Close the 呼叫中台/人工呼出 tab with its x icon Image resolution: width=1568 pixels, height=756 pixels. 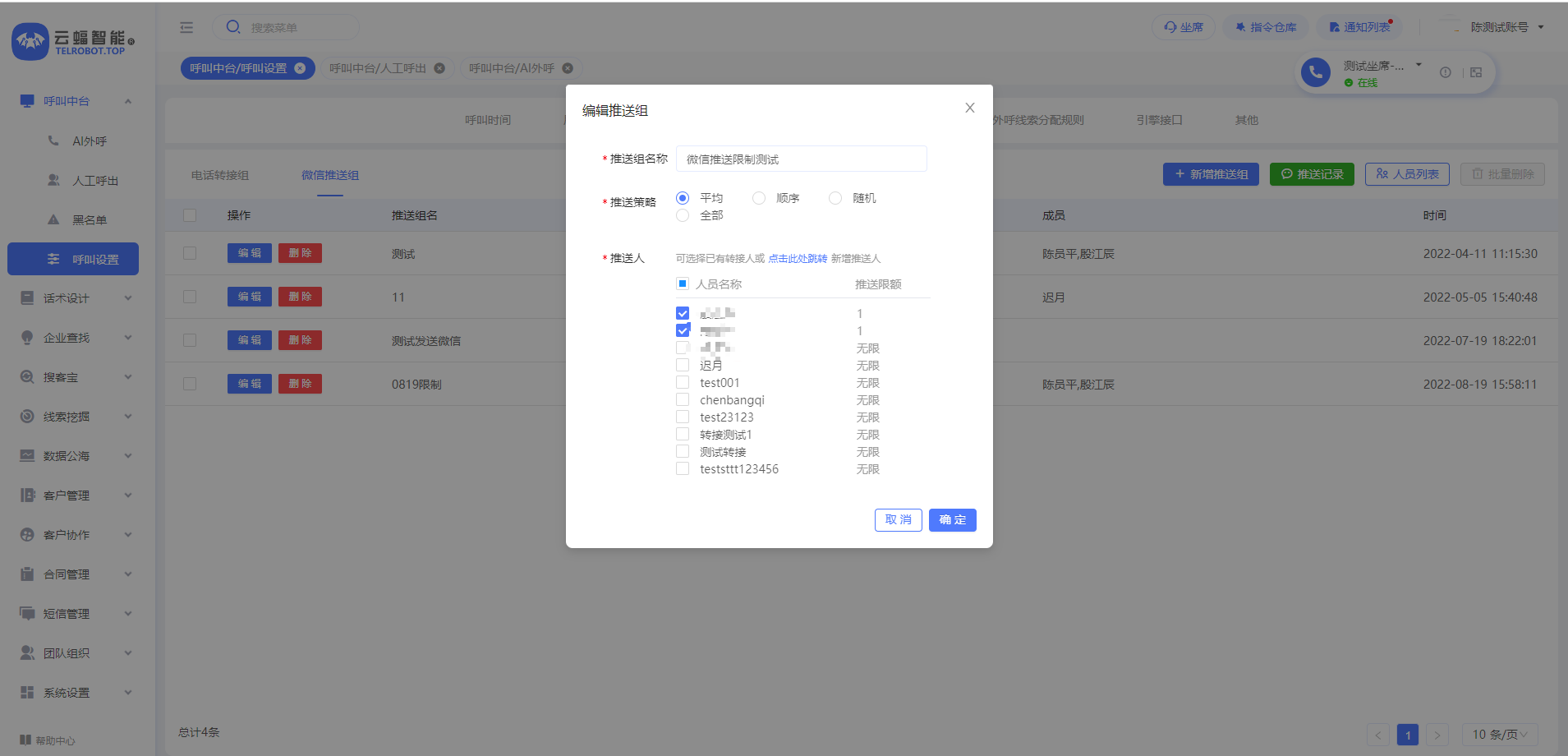point(439,68)
